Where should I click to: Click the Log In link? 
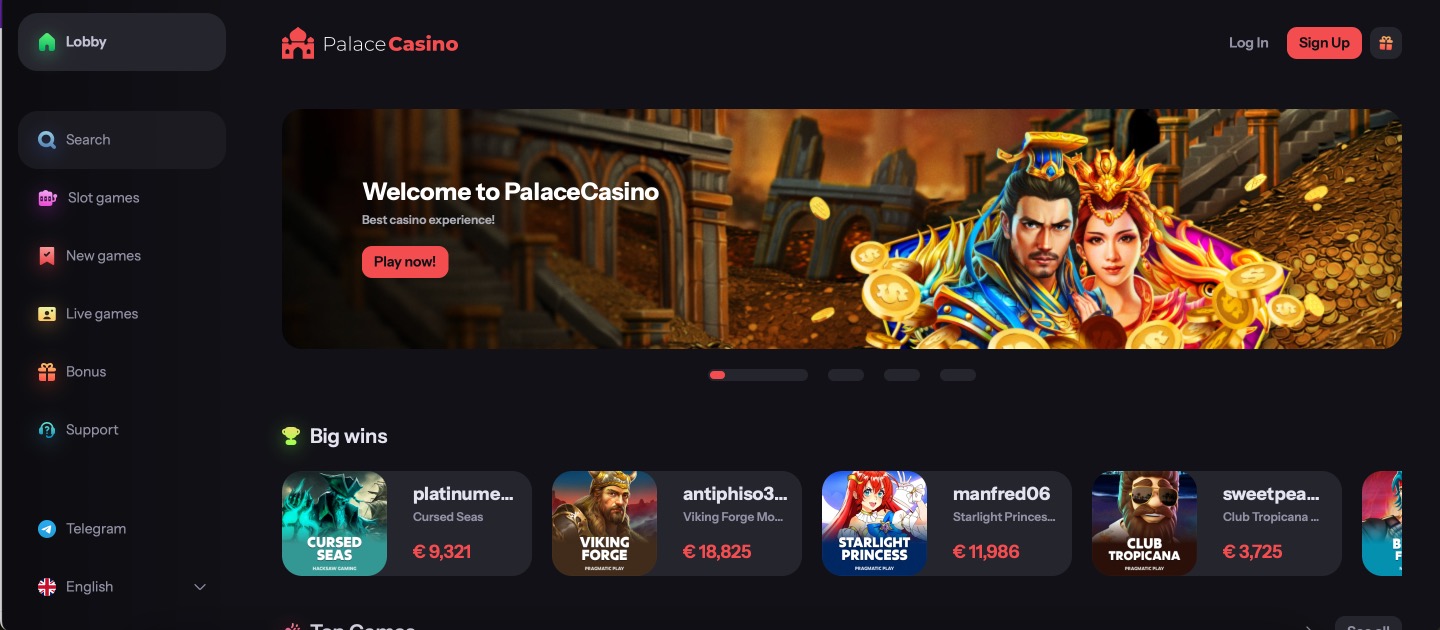pos(1248,43)
